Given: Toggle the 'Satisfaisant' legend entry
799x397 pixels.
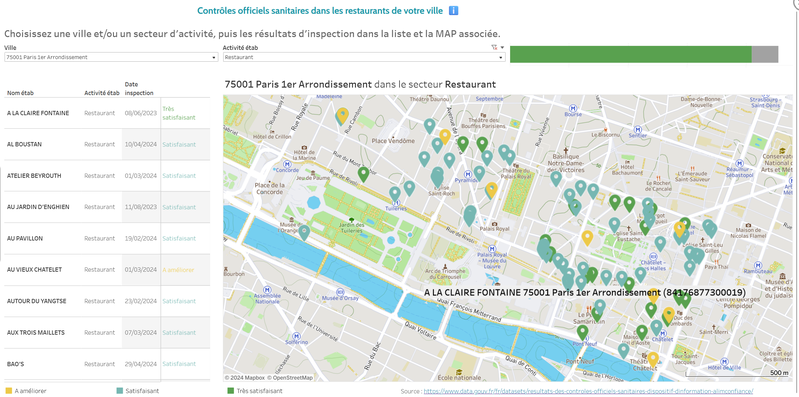Looking at the screenshot, I should click(x=135, y=391).
